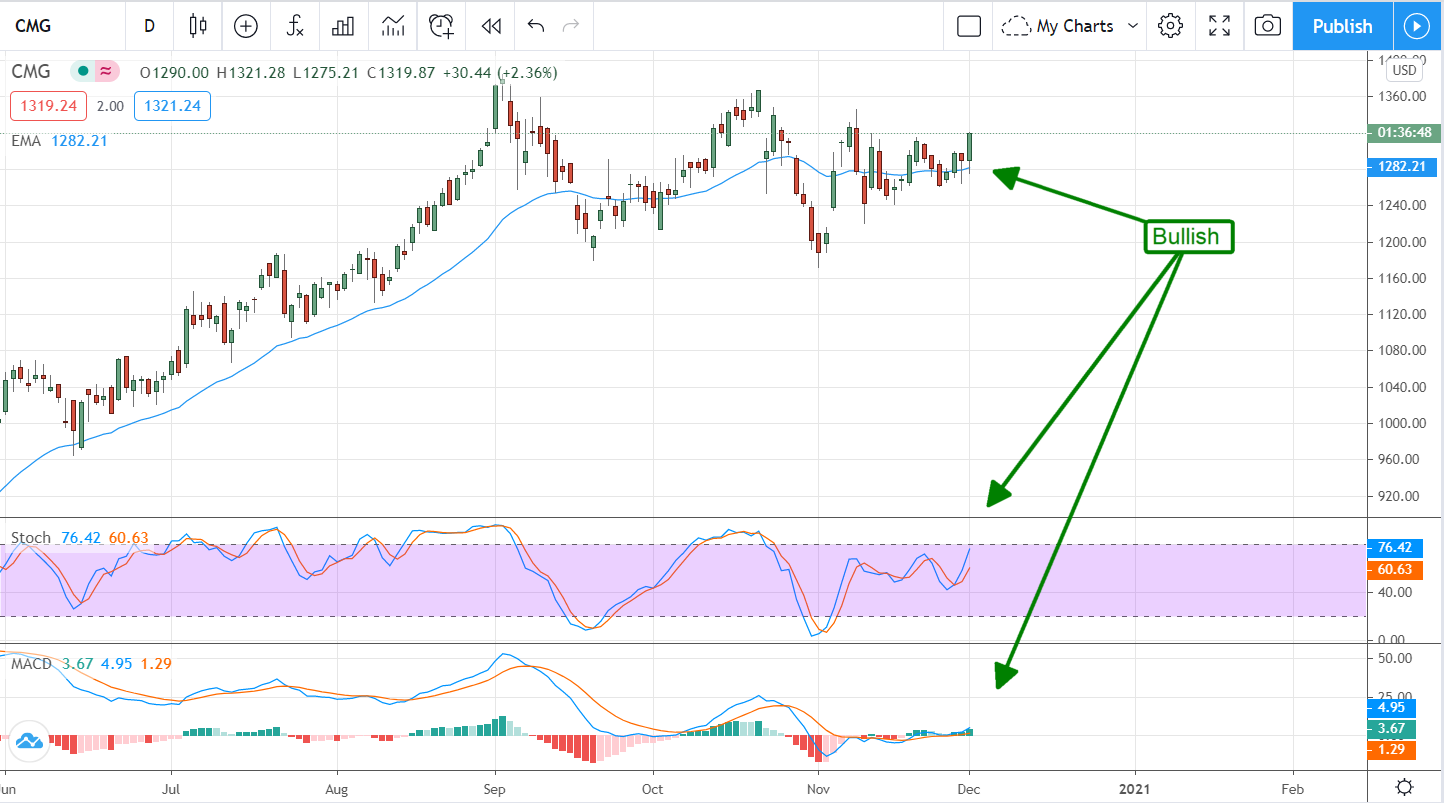Open the candlestick chart style selector

(x=197, y=26)
